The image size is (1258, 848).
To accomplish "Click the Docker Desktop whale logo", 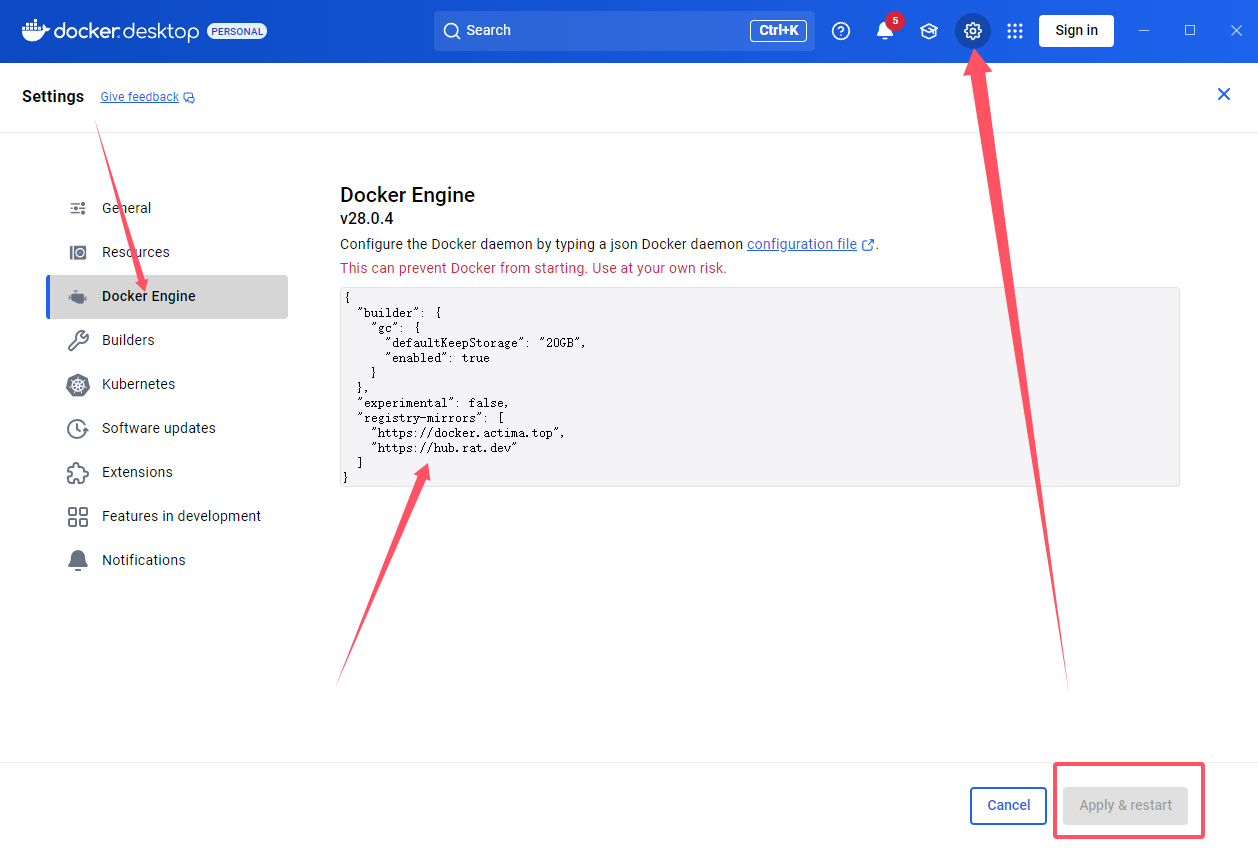I will click(35, 30).
